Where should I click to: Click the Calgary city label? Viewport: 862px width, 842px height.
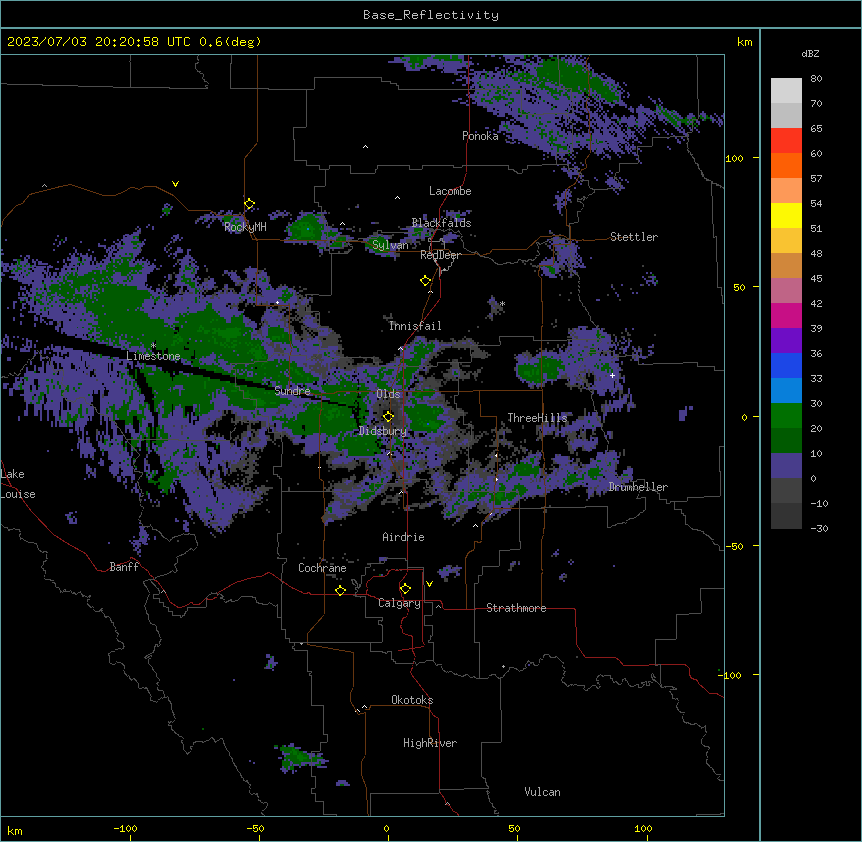[399, 603]
